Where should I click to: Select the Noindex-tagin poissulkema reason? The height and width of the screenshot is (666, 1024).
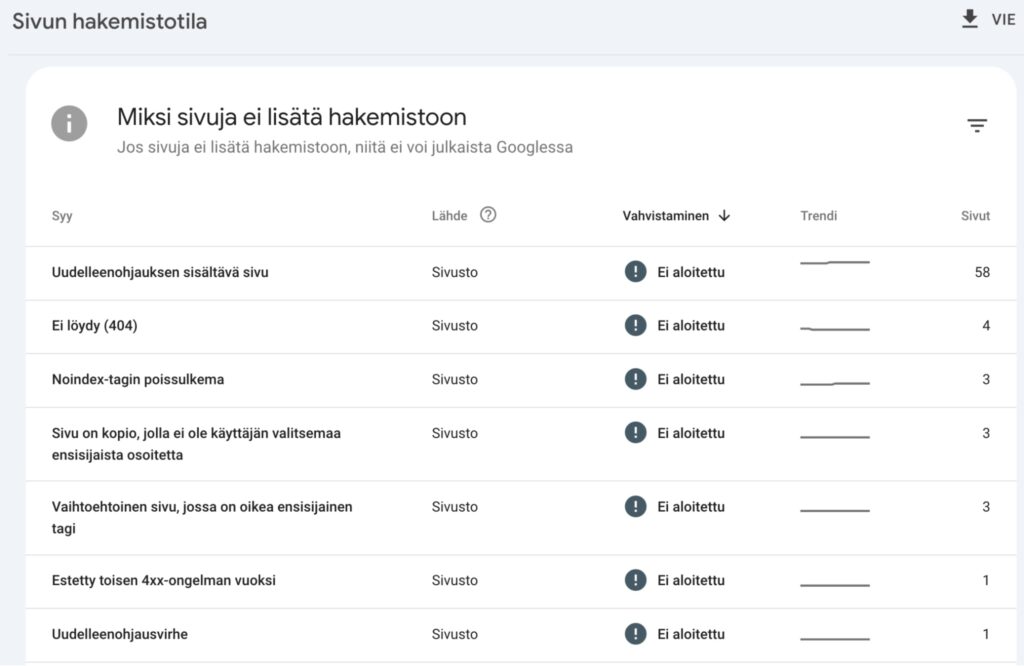tap(138, 380)
